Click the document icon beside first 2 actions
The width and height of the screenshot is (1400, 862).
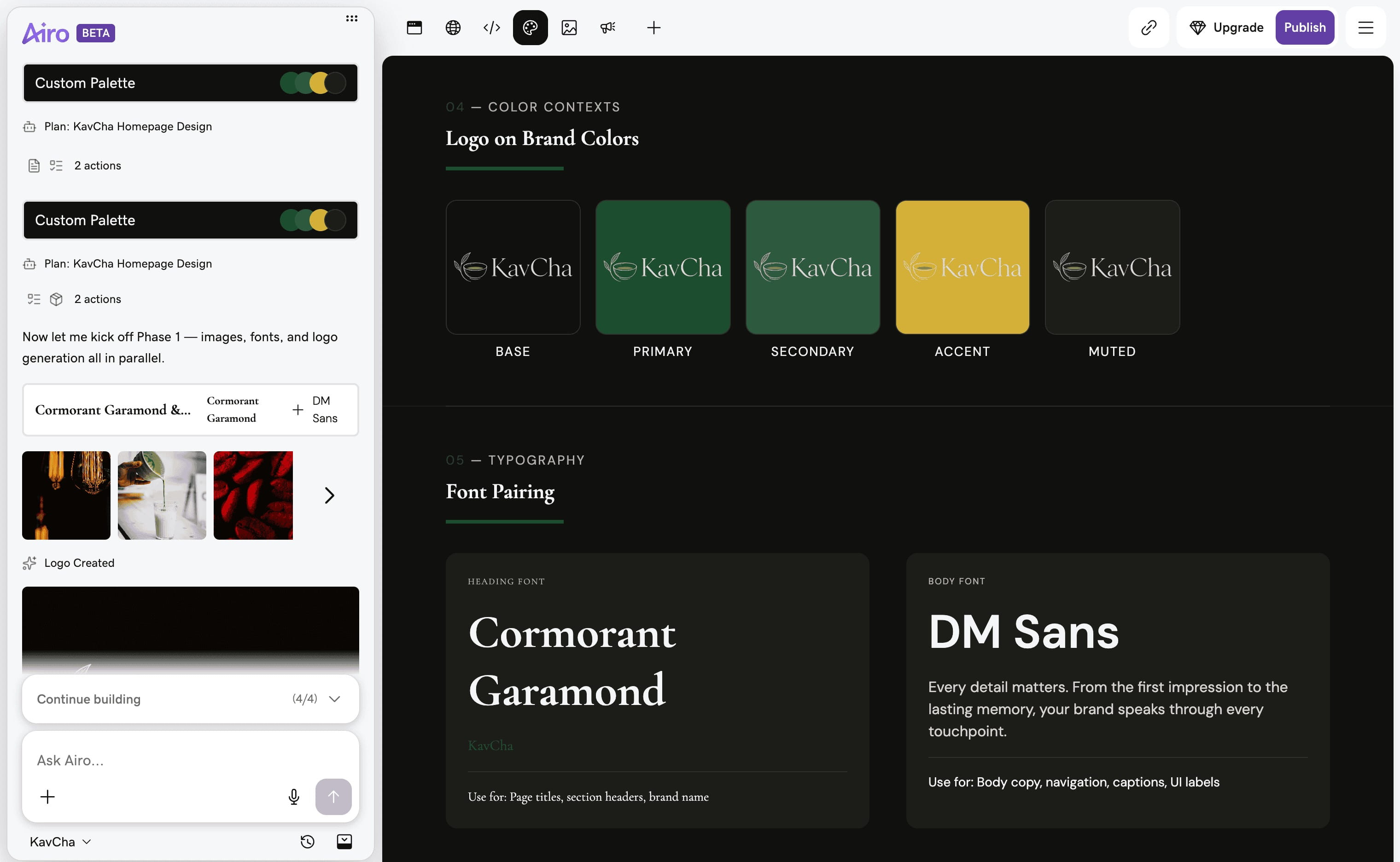(x=34, y=166)
